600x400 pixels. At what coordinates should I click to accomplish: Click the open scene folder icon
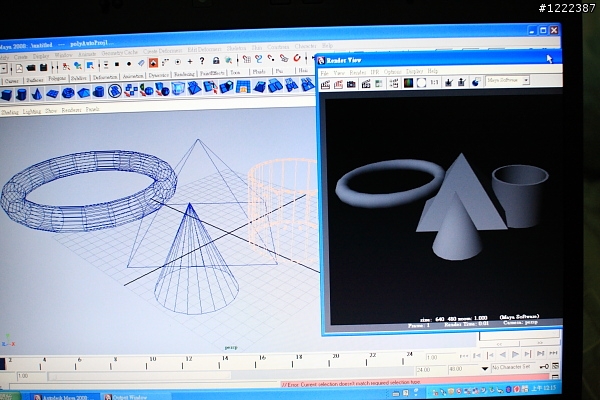tap(31, 68)
